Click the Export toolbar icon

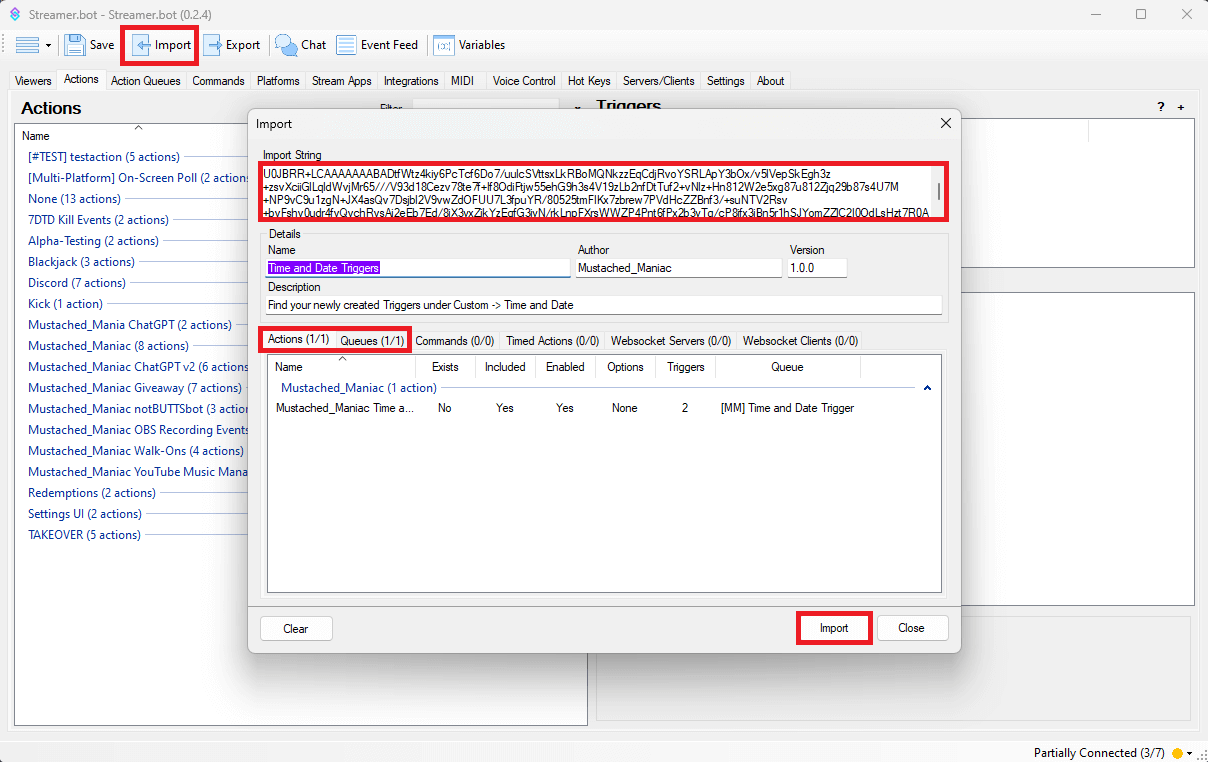point(212,45)
